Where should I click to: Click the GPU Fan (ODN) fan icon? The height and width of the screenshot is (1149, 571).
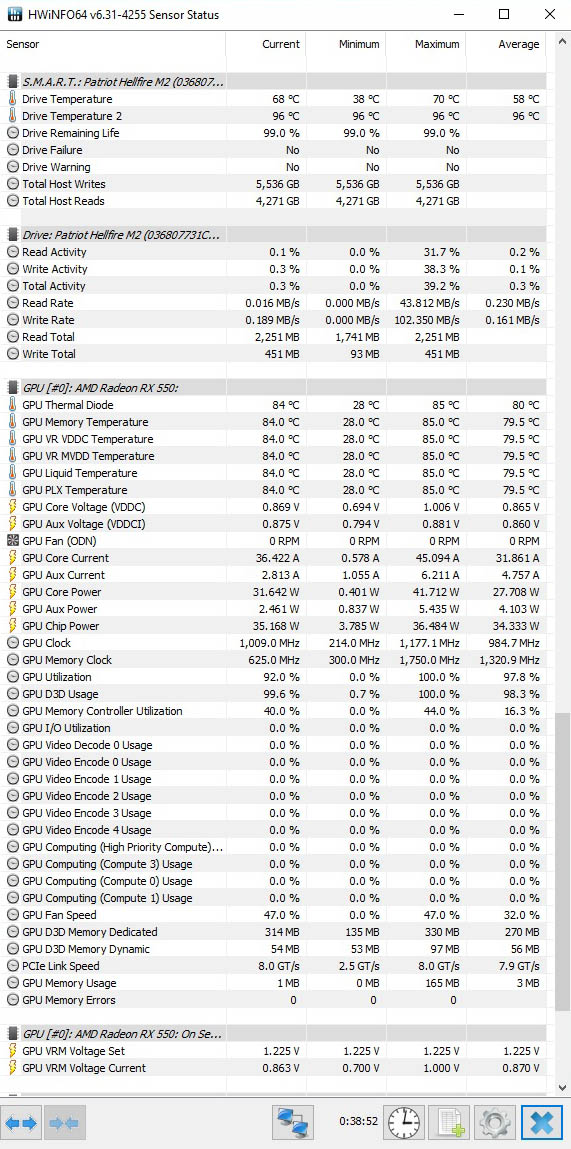coord(12,541)
